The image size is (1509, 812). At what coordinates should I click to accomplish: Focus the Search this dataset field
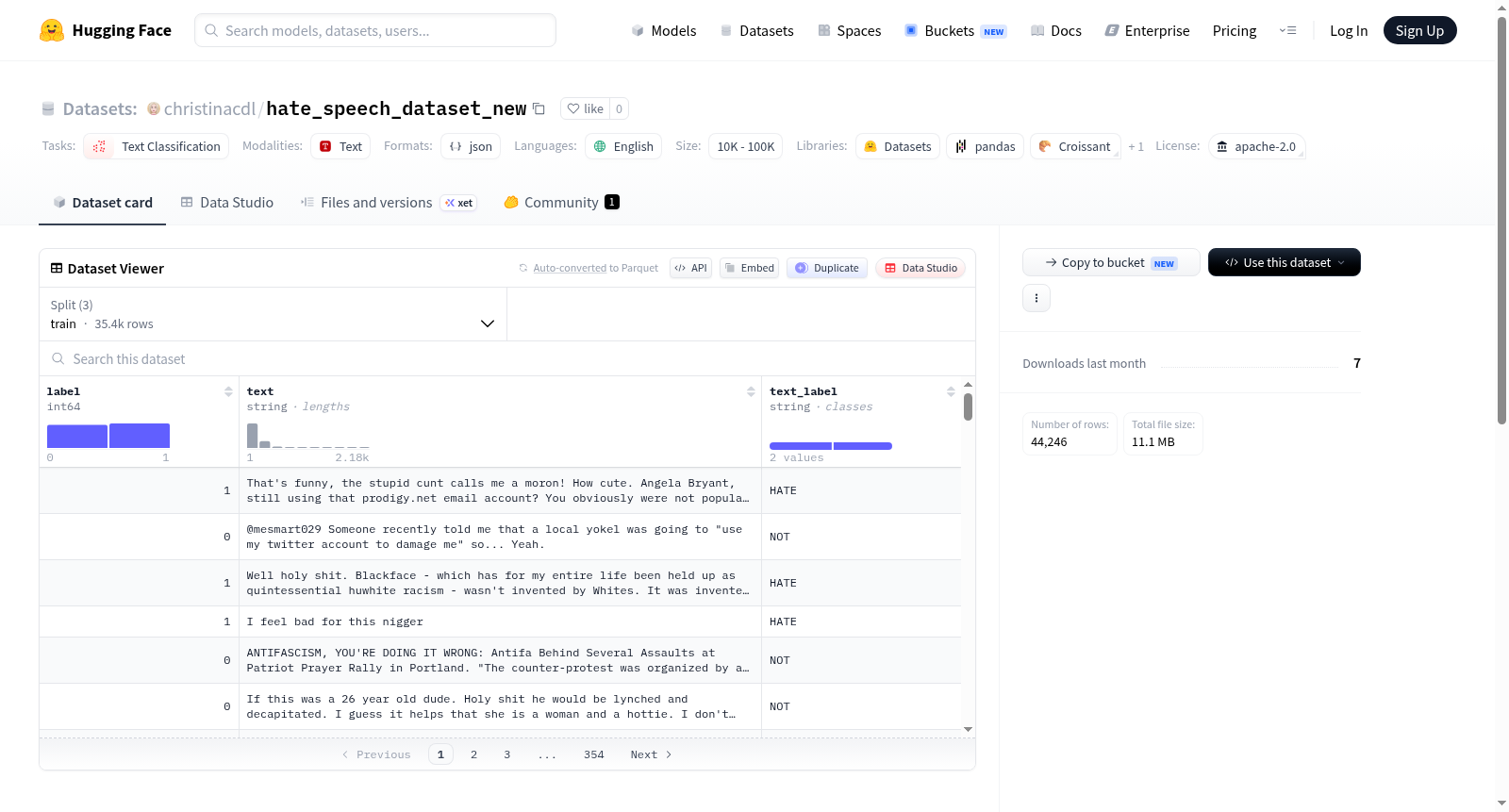click(x=507, y=358)
